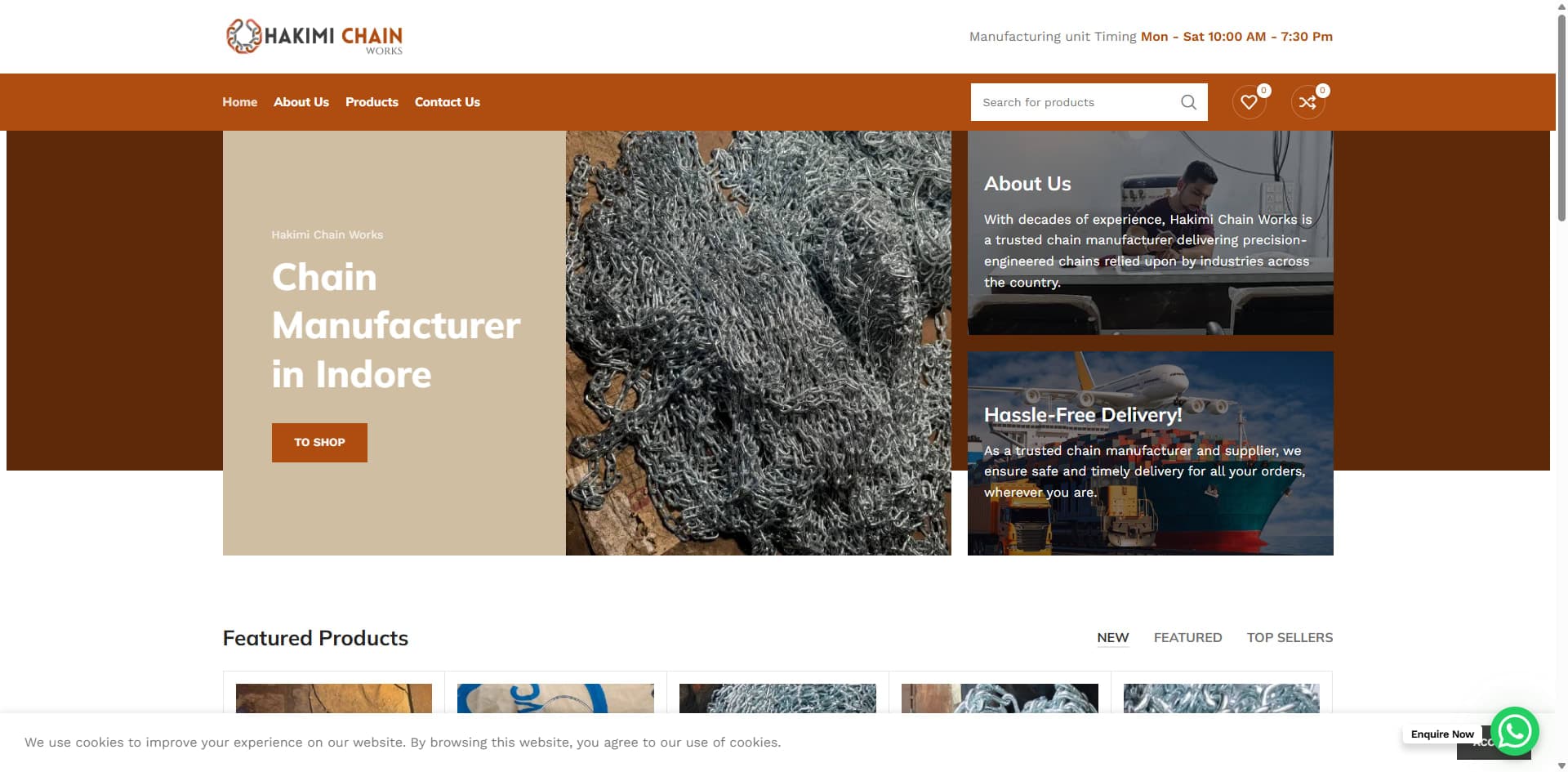
Task: Open fourth featured product thumbnail
Action: pos(1000,698)
